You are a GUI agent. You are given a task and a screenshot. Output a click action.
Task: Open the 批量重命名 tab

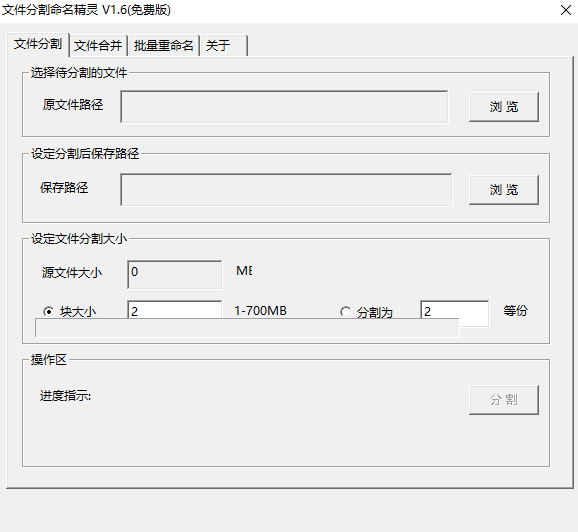point(163,46)
